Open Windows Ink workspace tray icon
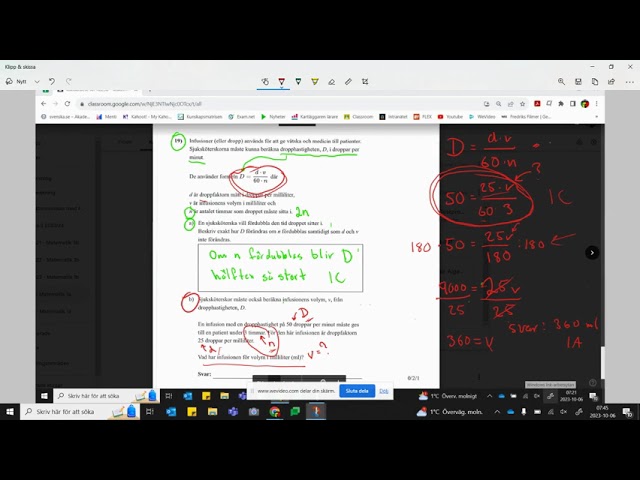640x480 pixels. click(578, 412)
